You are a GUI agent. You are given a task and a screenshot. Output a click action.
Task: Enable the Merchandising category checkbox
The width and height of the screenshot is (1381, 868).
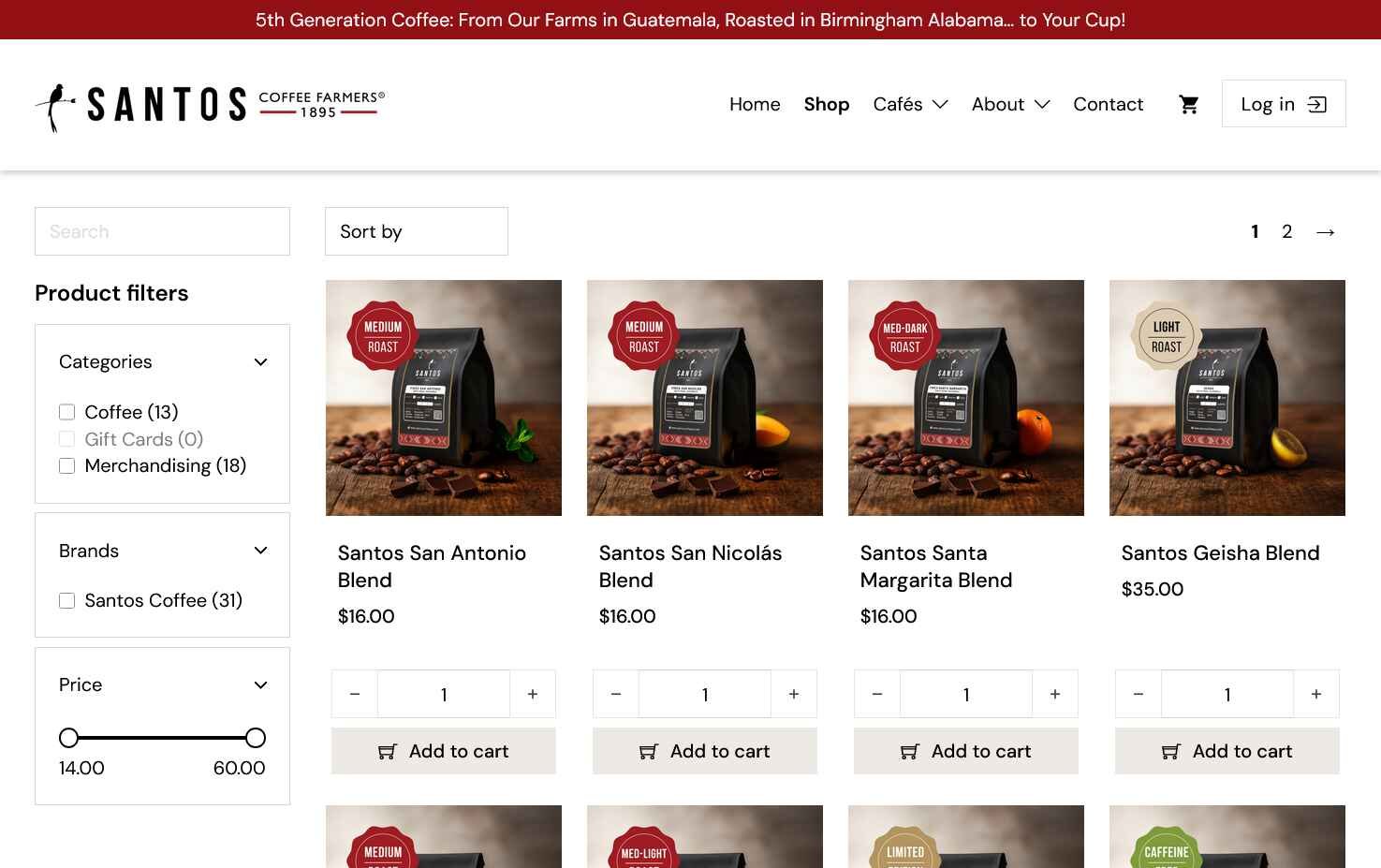(67, 465)
